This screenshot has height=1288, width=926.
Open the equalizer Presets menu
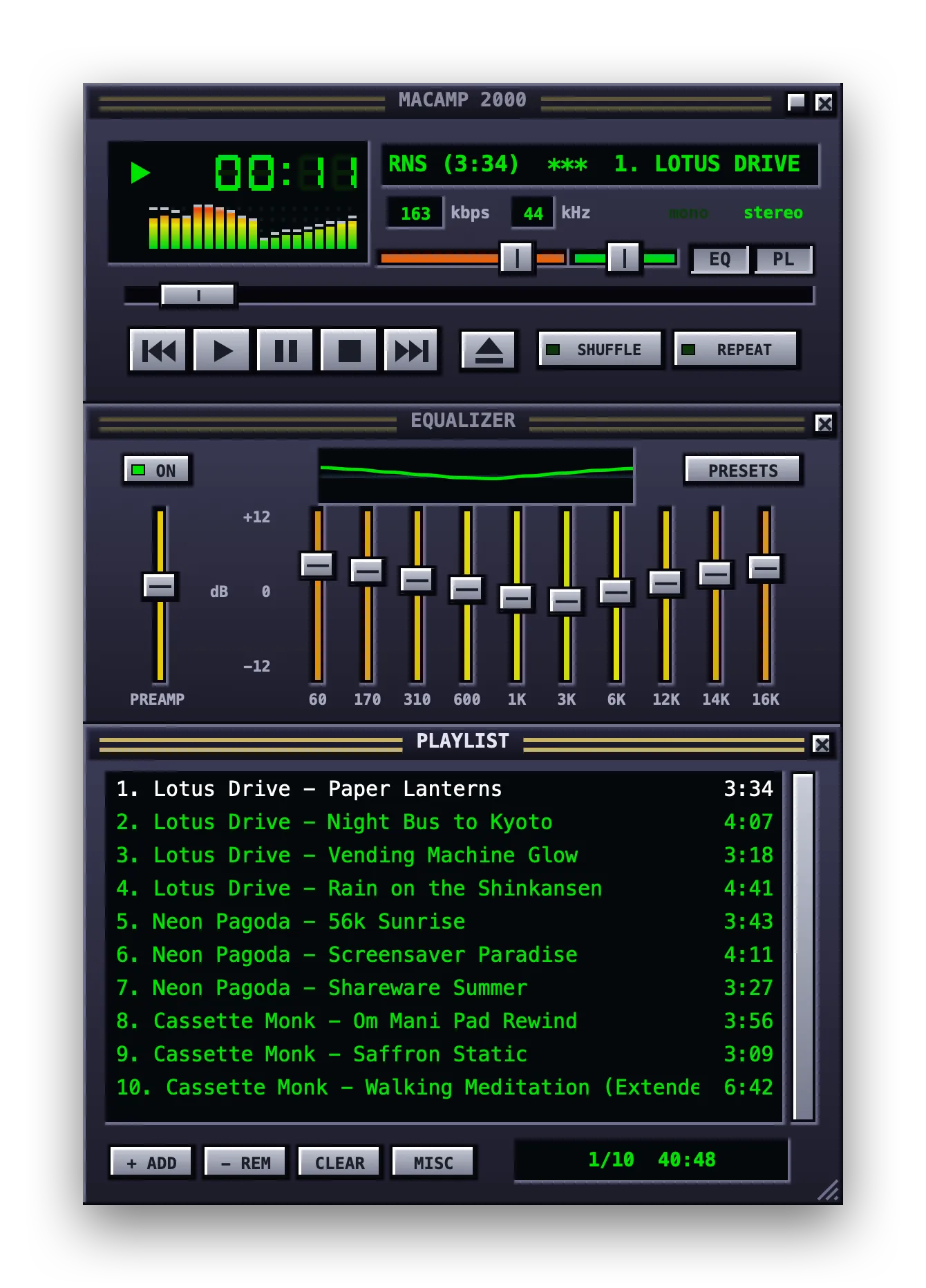pos(742,470)
